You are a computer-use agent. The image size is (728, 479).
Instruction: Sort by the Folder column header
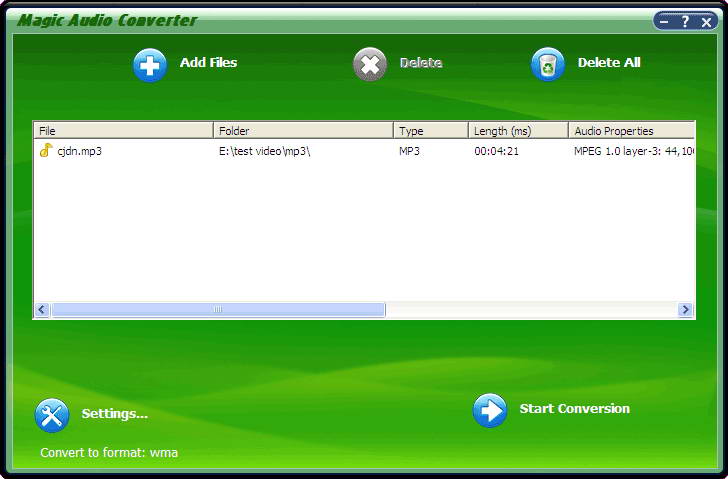(303, 131)
